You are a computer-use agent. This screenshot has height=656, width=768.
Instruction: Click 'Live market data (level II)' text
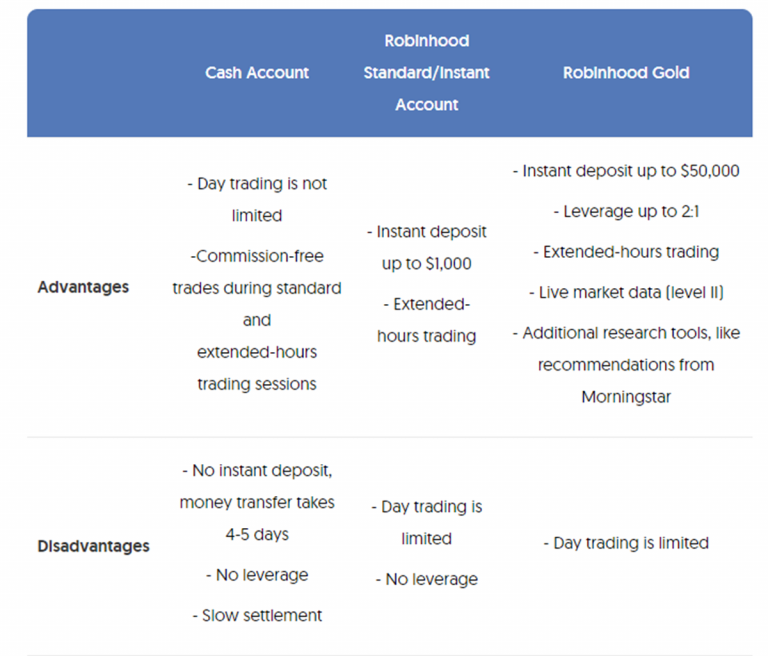coord(626,293)
